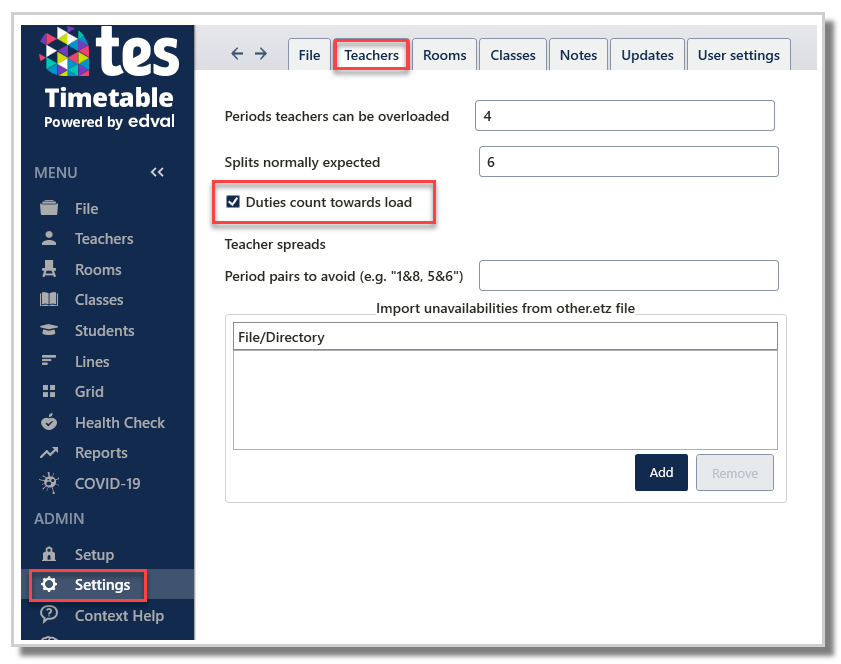Open the Classes book icon
This screenshot has width=841, height=664.
click(49, 299)
